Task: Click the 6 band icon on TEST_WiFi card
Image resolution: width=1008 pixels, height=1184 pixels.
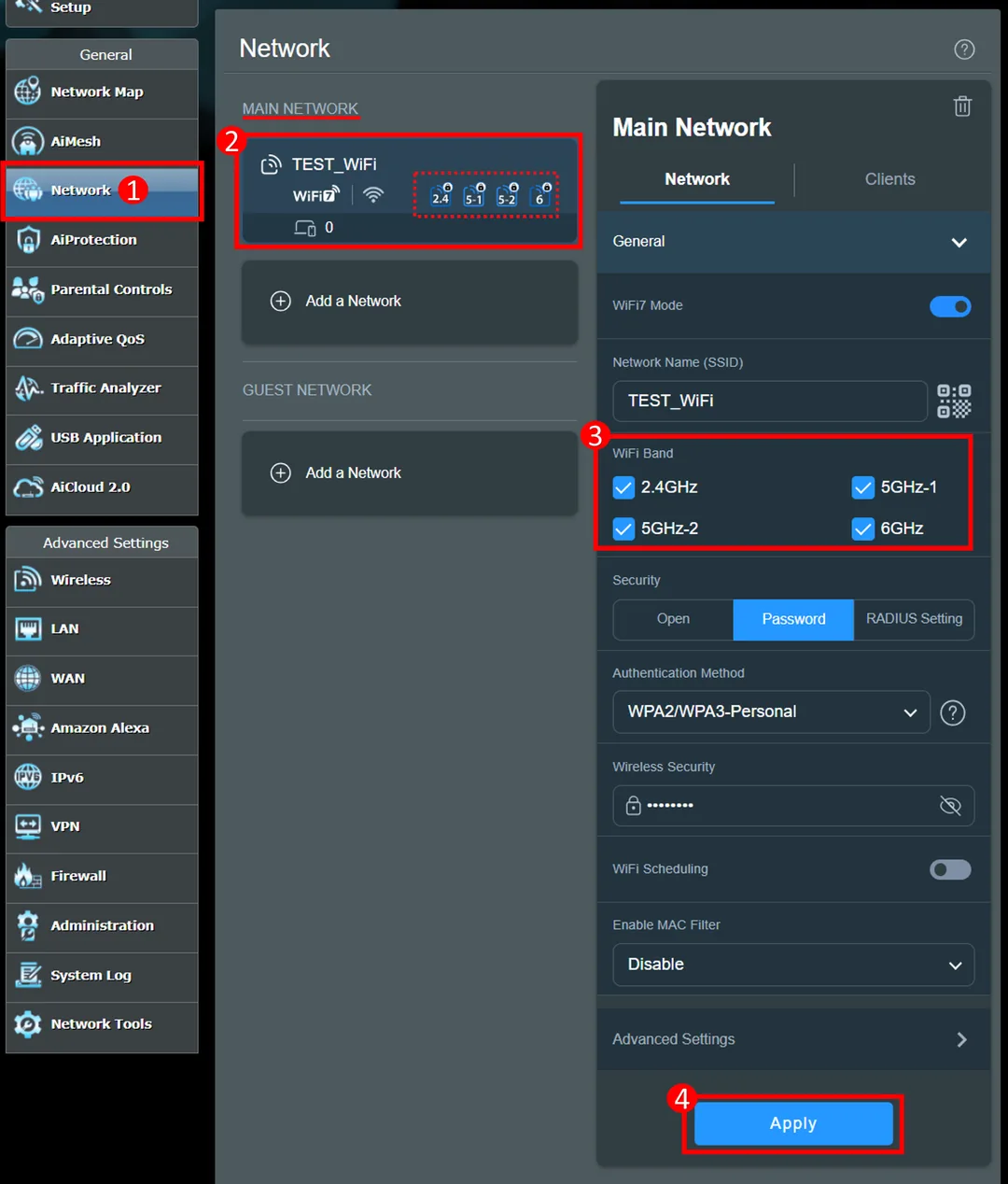Action: point(540,194)
